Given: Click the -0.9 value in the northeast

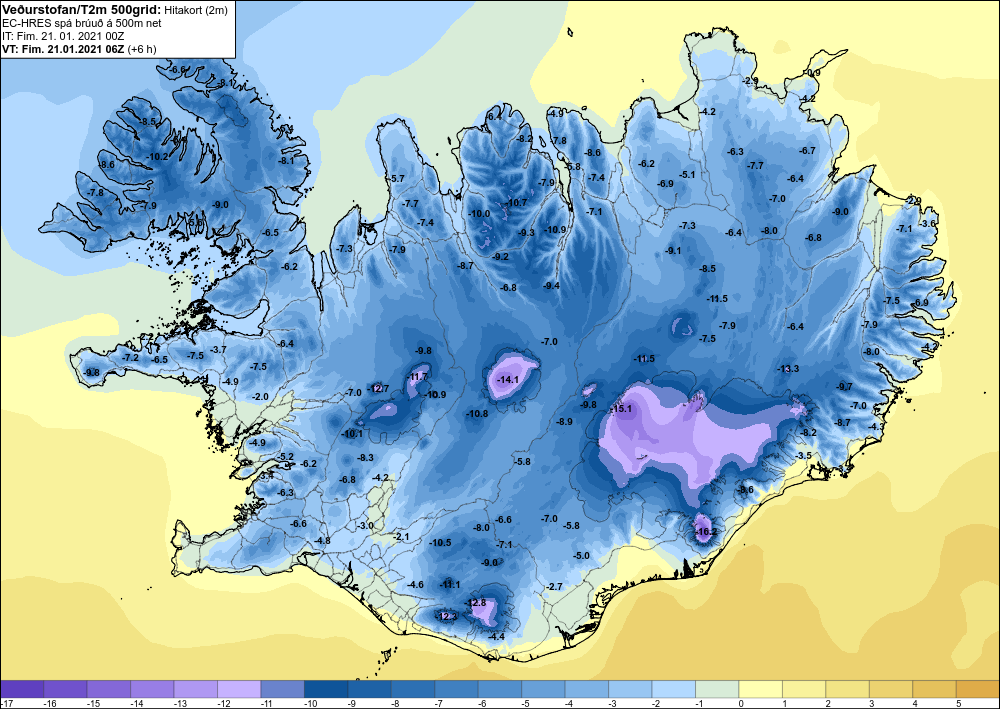Looking at the screenshot, I should click(813, 73).
